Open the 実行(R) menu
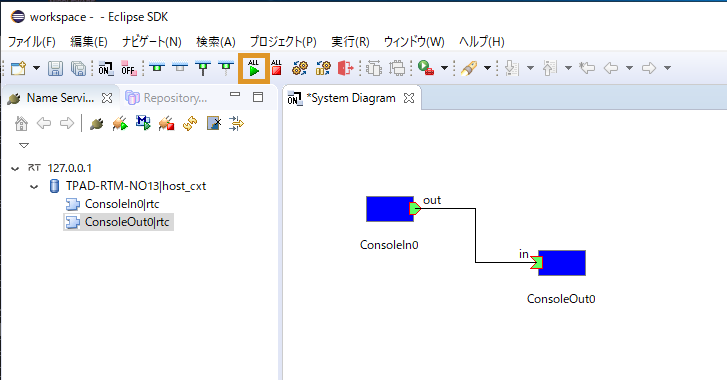This screenshot has height=380, width=727. coord(350,42)
